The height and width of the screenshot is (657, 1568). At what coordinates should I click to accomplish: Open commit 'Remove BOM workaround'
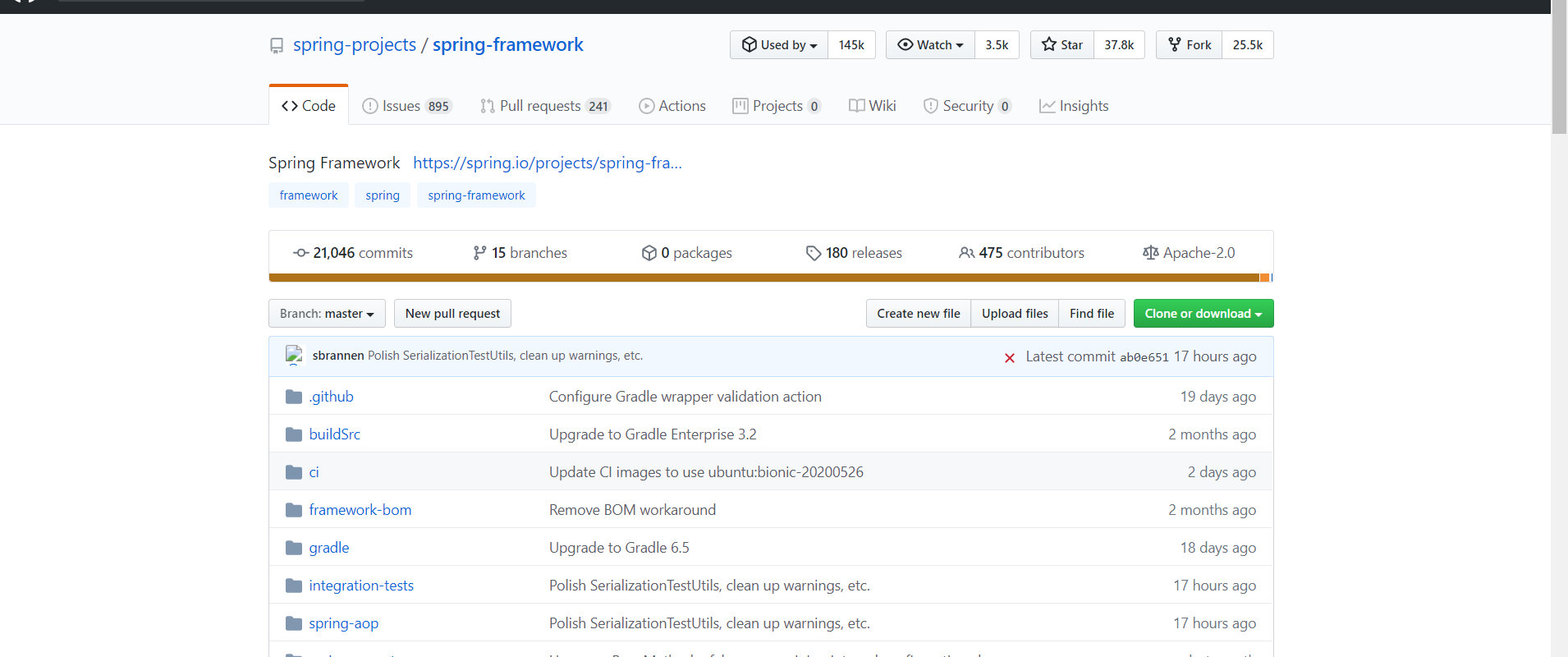click(x=632, y=510)
